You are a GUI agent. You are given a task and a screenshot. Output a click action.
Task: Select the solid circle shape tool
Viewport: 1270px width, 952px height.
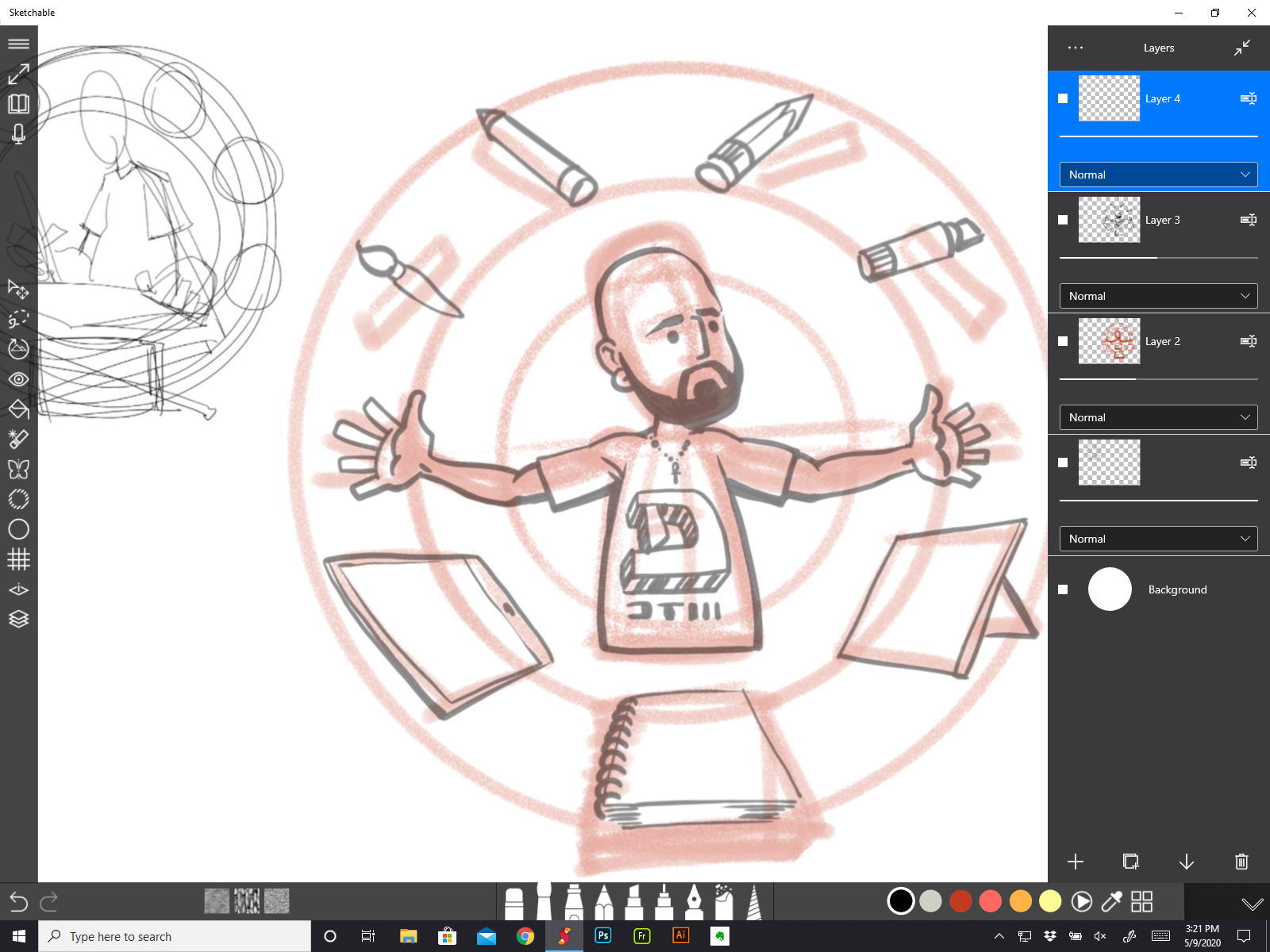click(18, 529)
